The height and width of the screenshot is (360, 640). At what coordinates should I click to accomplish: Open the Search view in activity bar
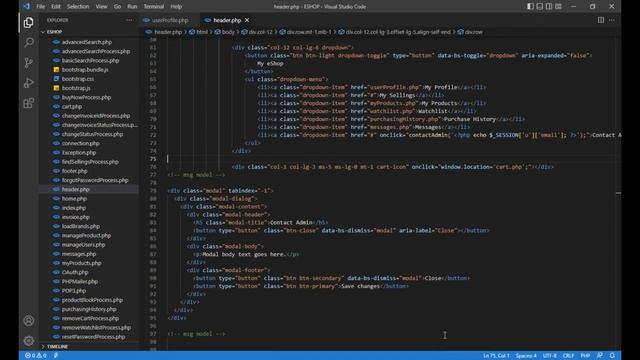[x=29, y=42]
